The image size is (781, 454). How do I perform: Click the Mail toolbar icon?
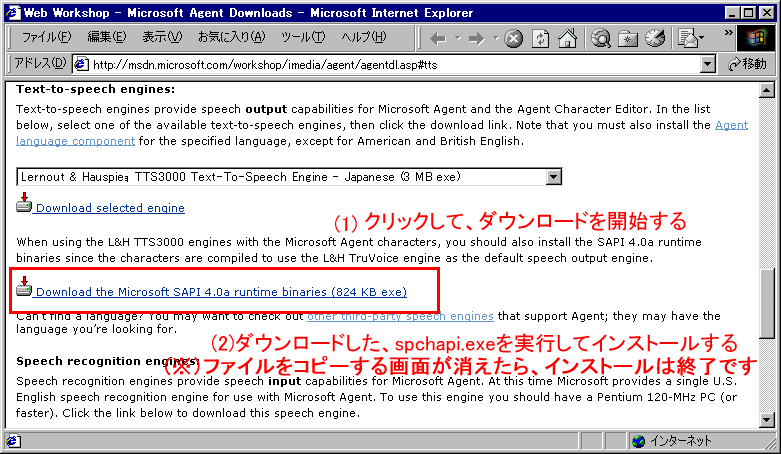coord(688,38)
